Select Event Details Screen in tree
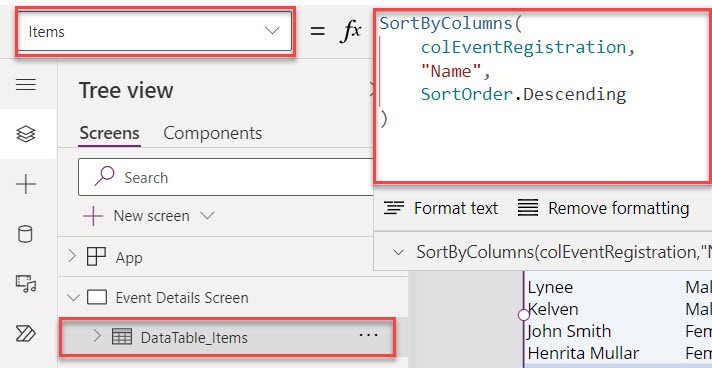This screenshot has width=712, height=368. pos(182,298)
